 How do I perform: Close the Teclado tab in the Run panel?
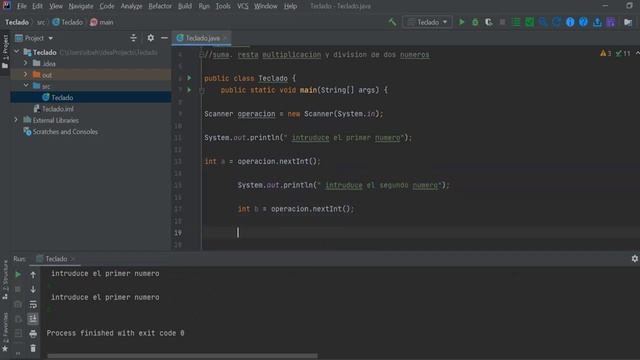pyautogui.click(x=73, y=259)
